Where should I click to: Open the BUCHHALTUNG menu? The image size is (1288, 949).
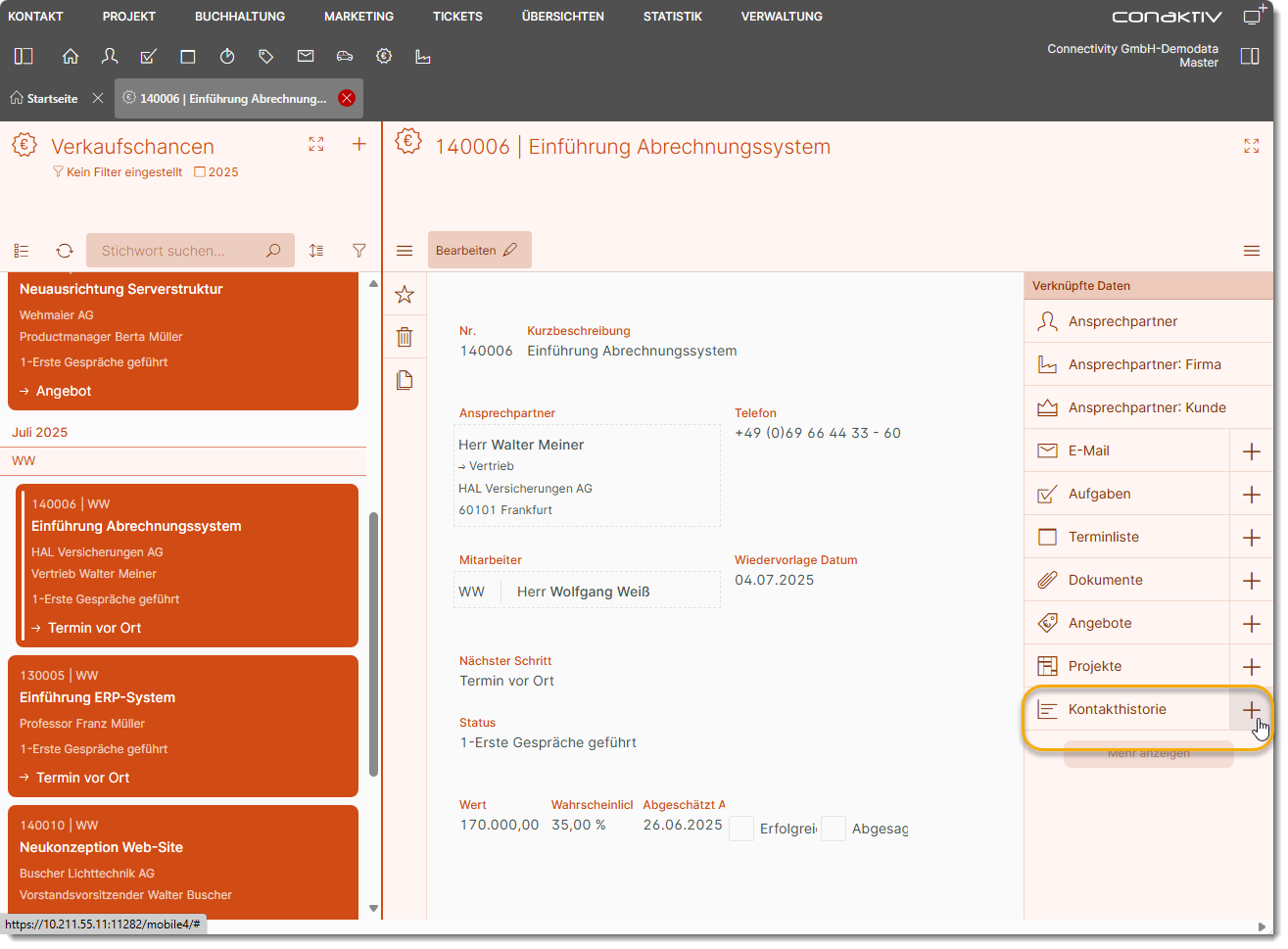pyautogui.click(x=240, y=17)
